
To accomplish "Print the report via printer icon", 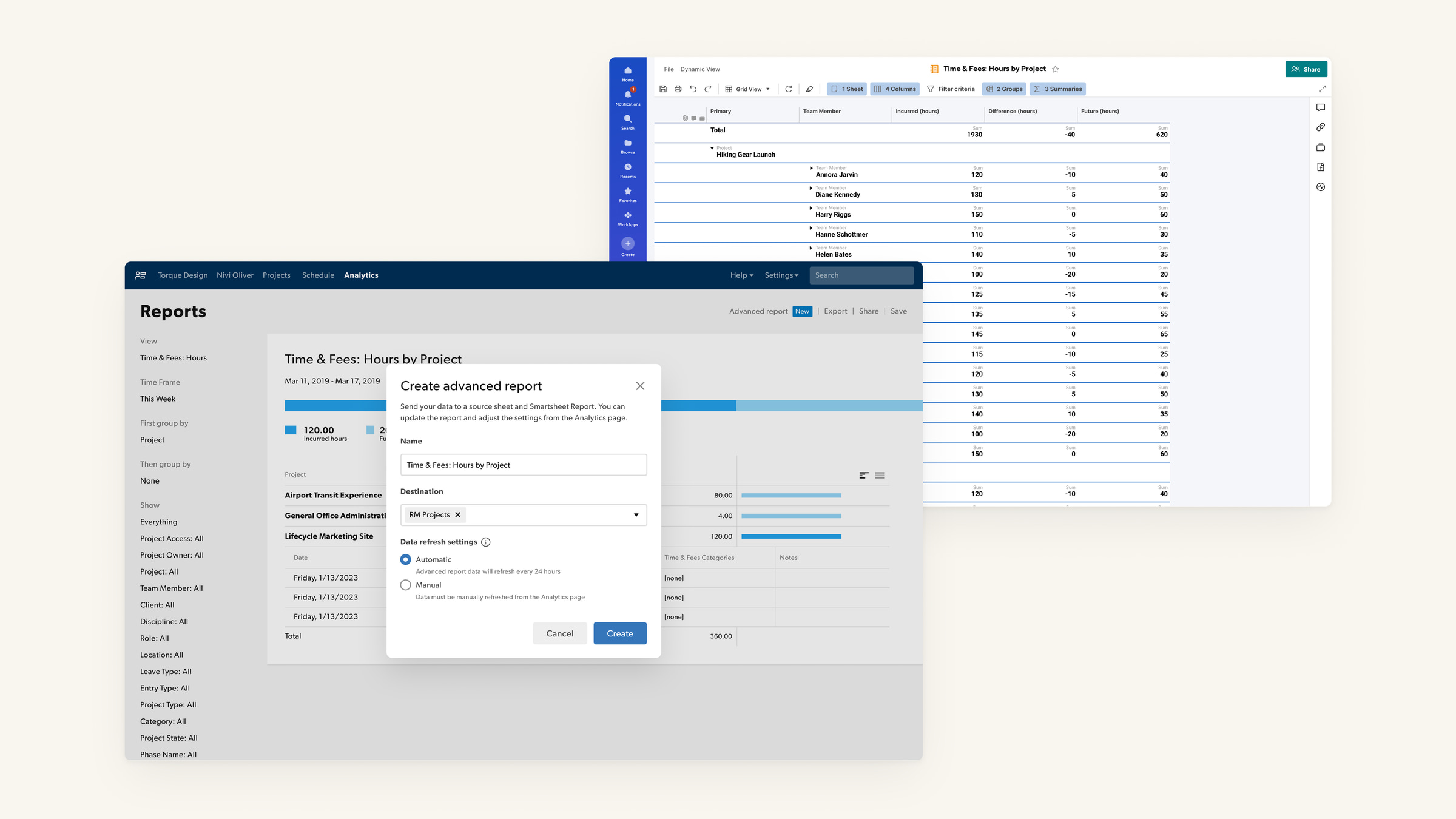I will click(678, 89).
